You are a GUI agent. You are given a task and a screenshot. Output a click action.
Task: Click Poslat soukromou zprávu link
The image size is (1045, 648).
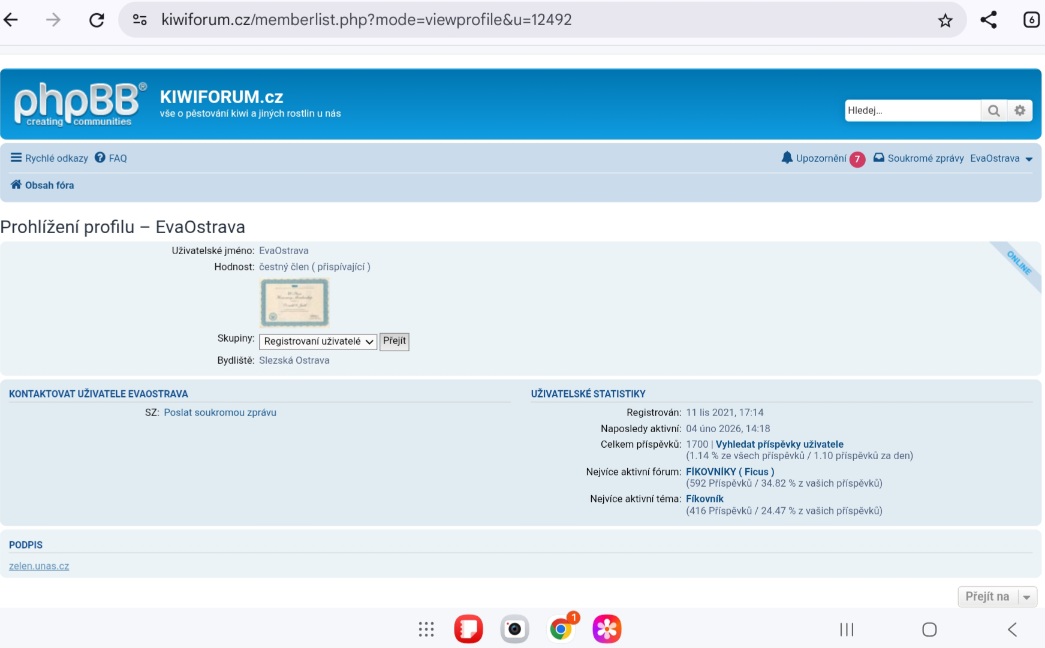(220, 413)
